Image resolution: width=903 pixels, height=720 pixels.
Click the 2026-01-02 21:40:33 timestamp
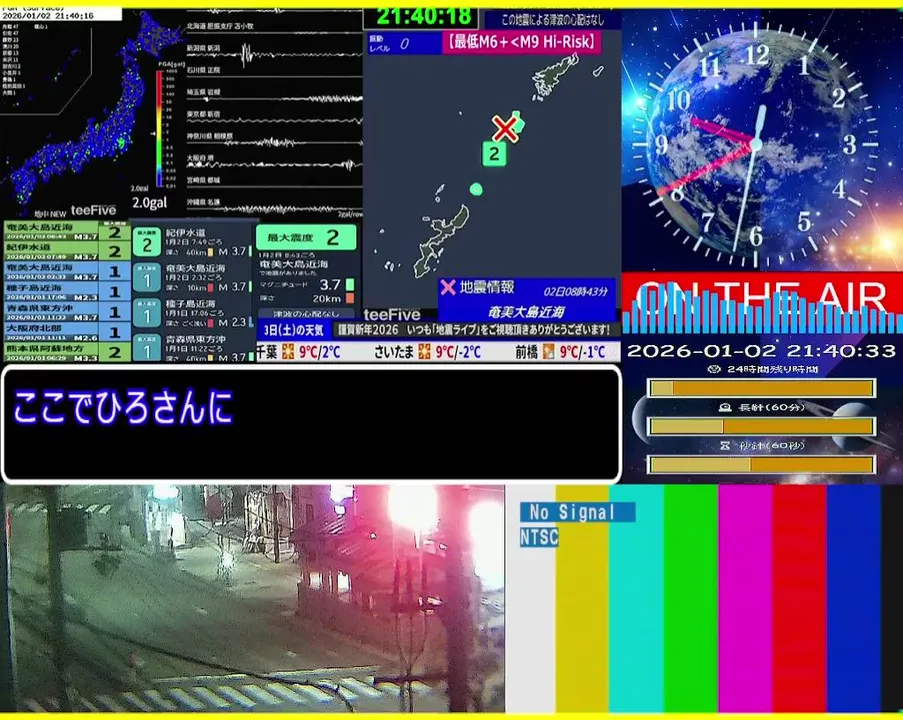point(762,351)
